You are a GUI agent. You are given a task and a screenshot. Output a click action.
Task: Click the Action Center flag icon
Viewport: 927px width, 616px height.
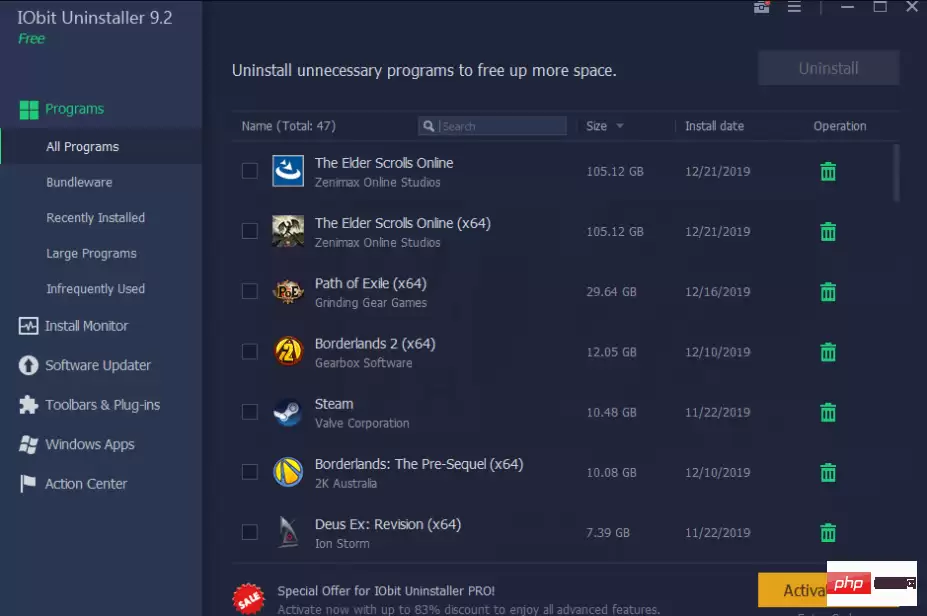click(28, 484)
